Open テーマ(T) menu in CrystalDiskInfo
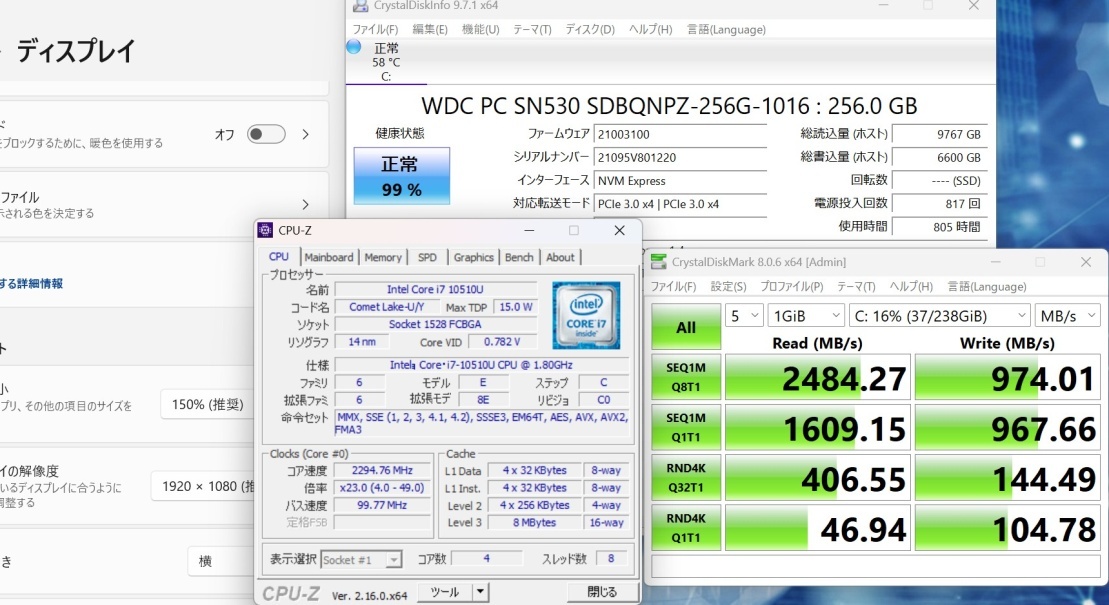The height and width of the screenshot is (605, 1109). [532, 29]
